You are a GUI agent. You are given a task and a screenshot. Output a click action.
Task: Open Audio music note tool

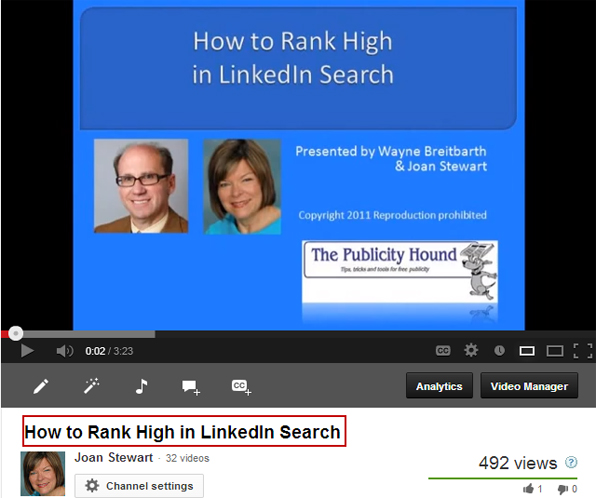click(141, 386)
